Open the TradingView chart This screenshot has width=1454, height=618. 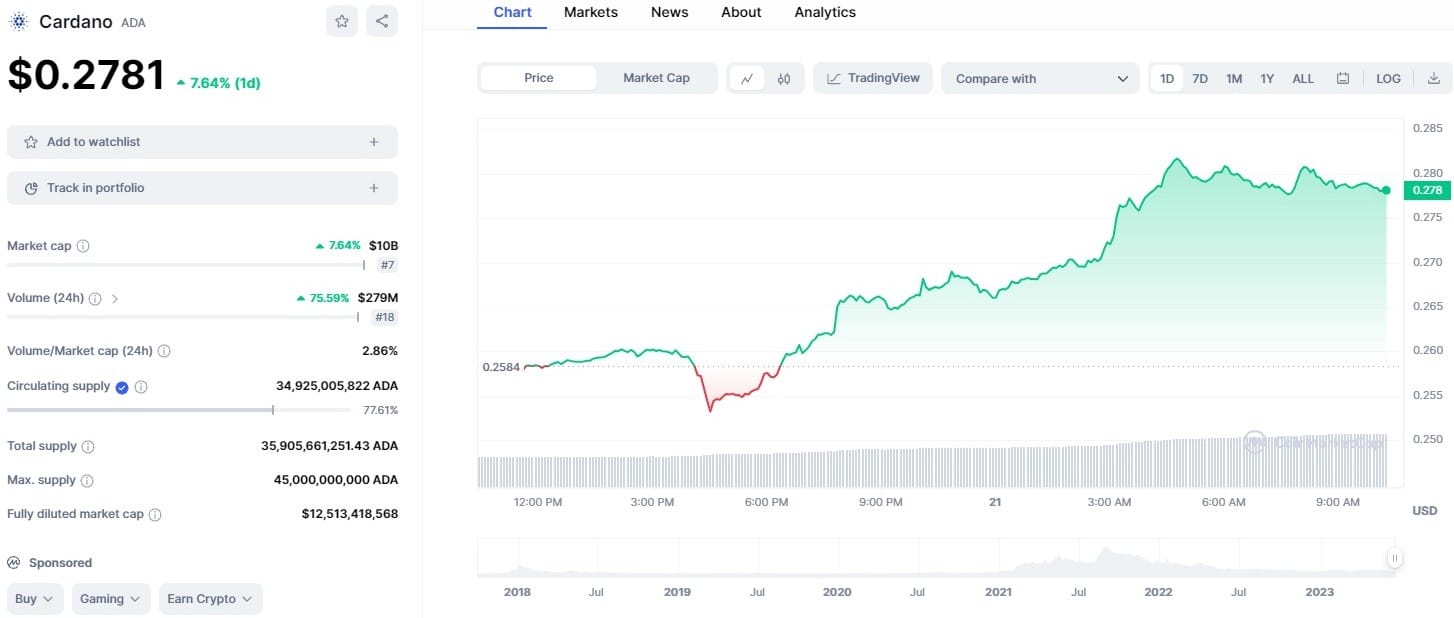click(x=873, y=78)
